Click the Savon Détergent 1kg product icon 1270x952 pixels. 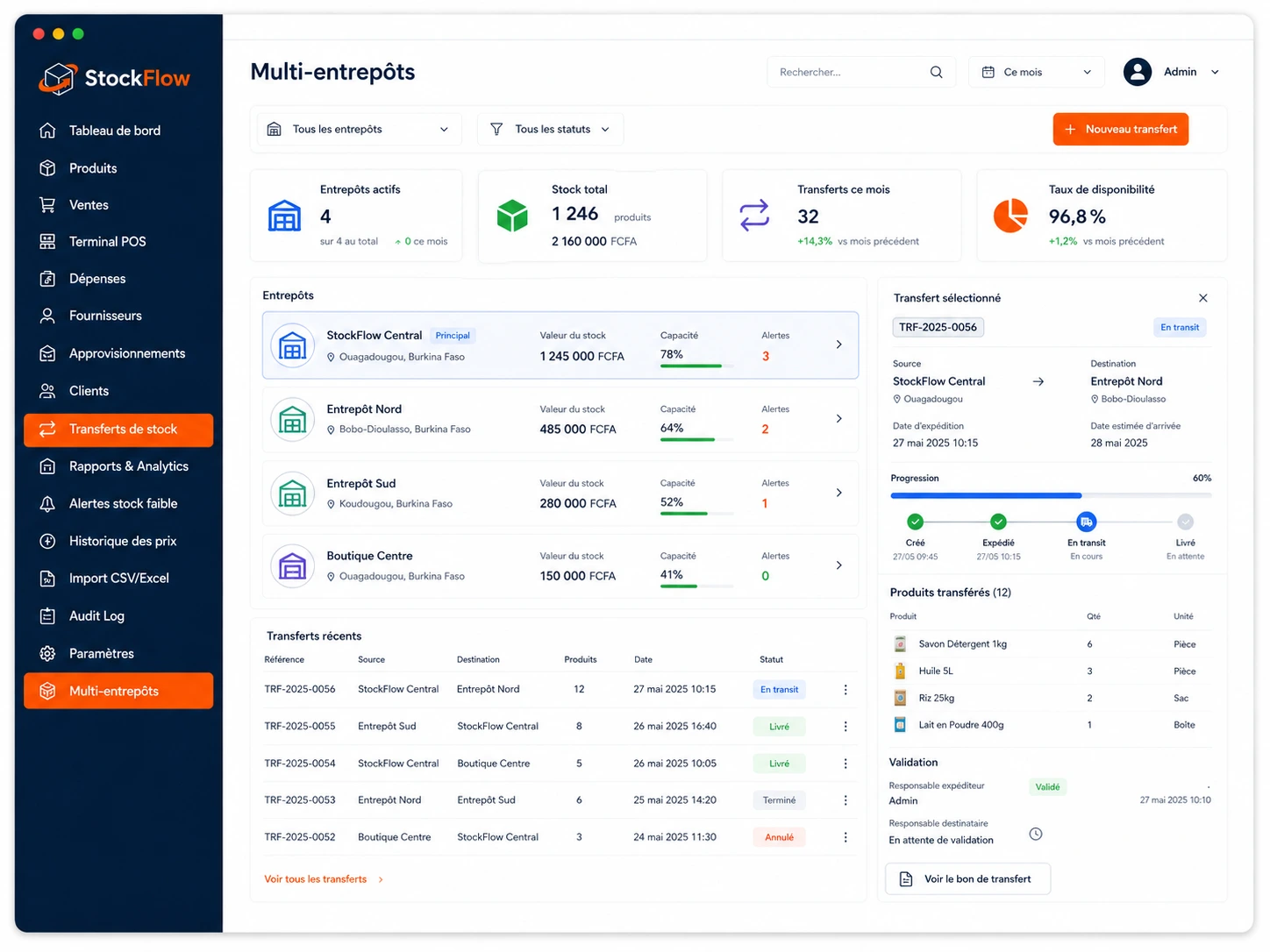pyautogui.click(x=900, y=644)
